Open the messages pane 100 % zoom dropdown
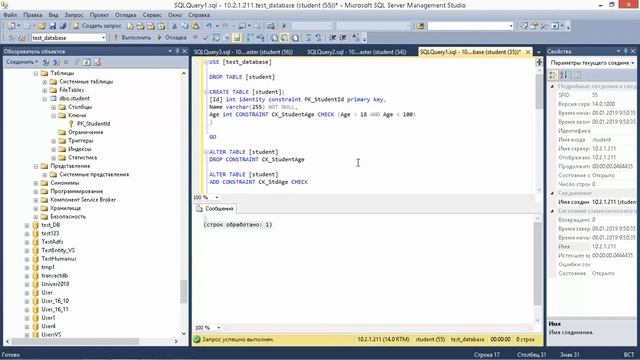 218,327
